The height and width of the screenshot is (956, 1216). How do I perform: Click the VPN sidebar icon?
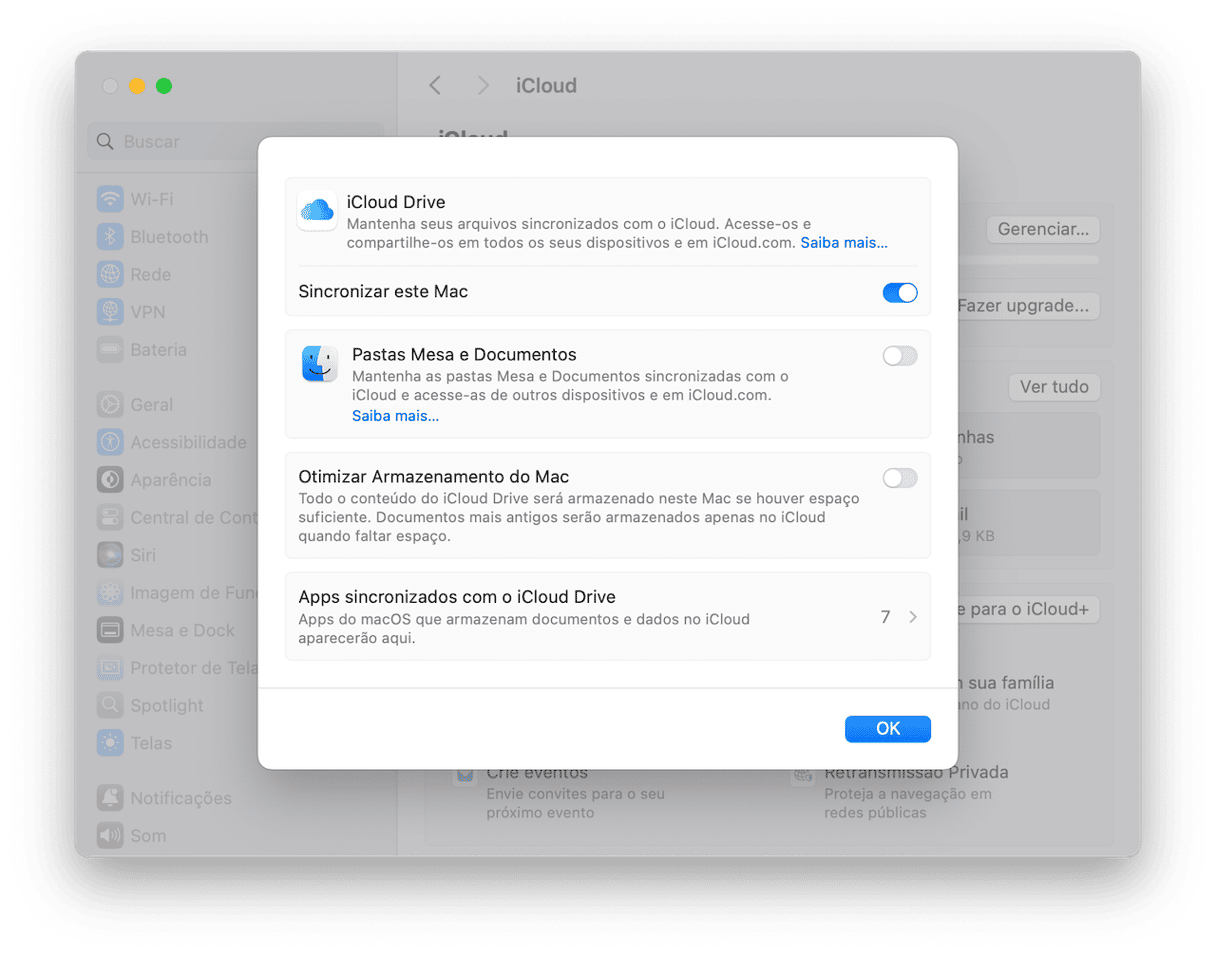click(x=110, y=312)
